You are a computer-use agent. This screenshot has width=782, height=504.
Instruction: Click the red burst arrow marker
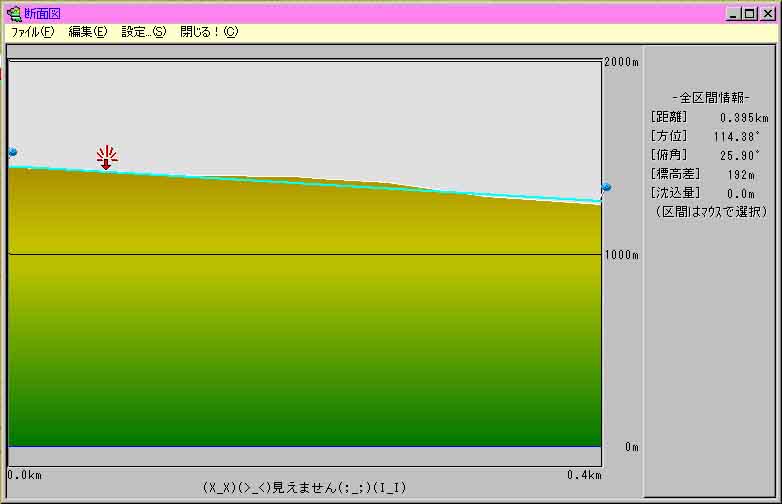[x=107, y=158]
